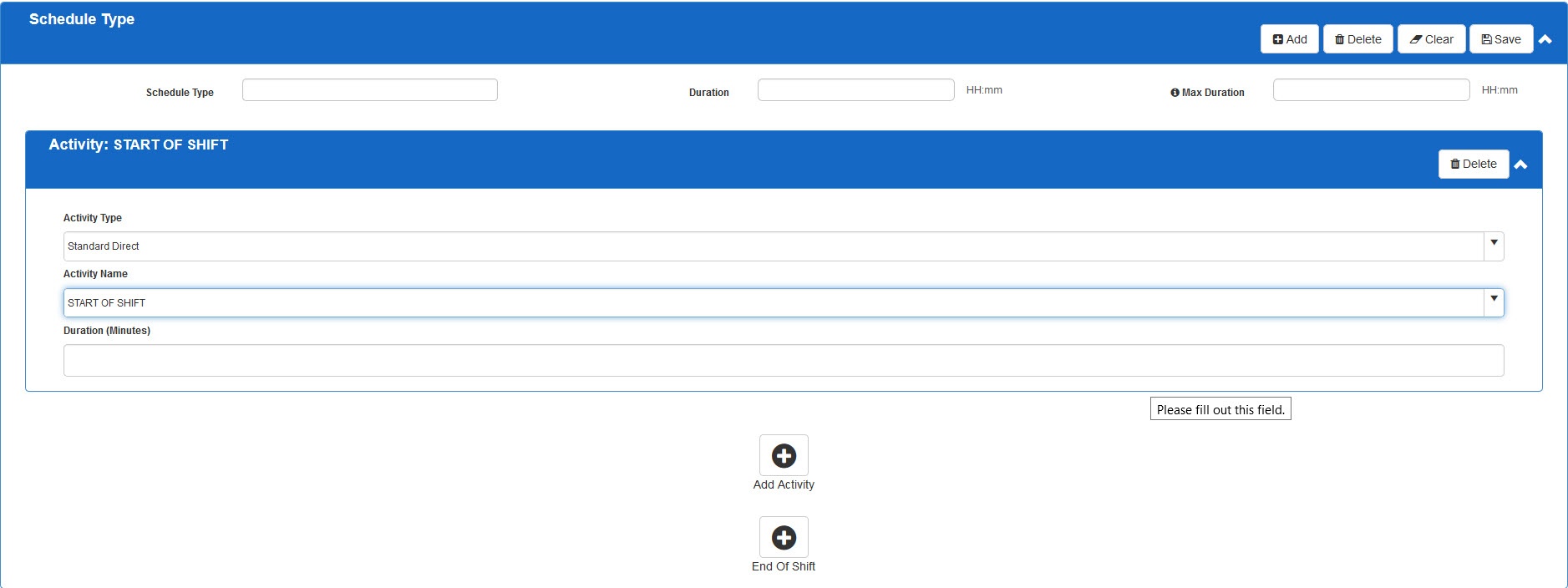Collapse the START OF SHIFT activity panel

pos(1520,165)
